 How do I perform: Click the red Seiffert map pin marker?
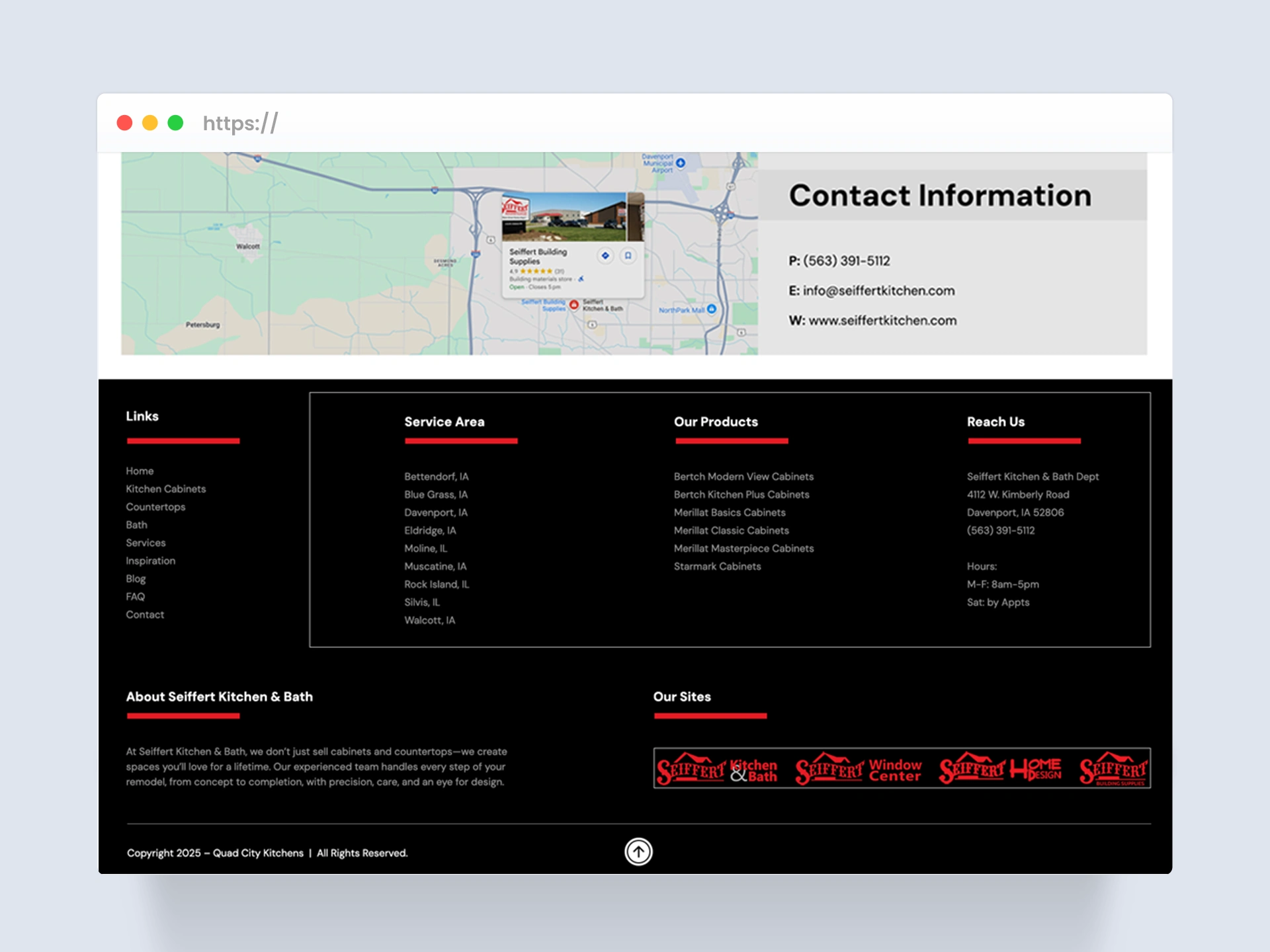[x=574, y=305]
